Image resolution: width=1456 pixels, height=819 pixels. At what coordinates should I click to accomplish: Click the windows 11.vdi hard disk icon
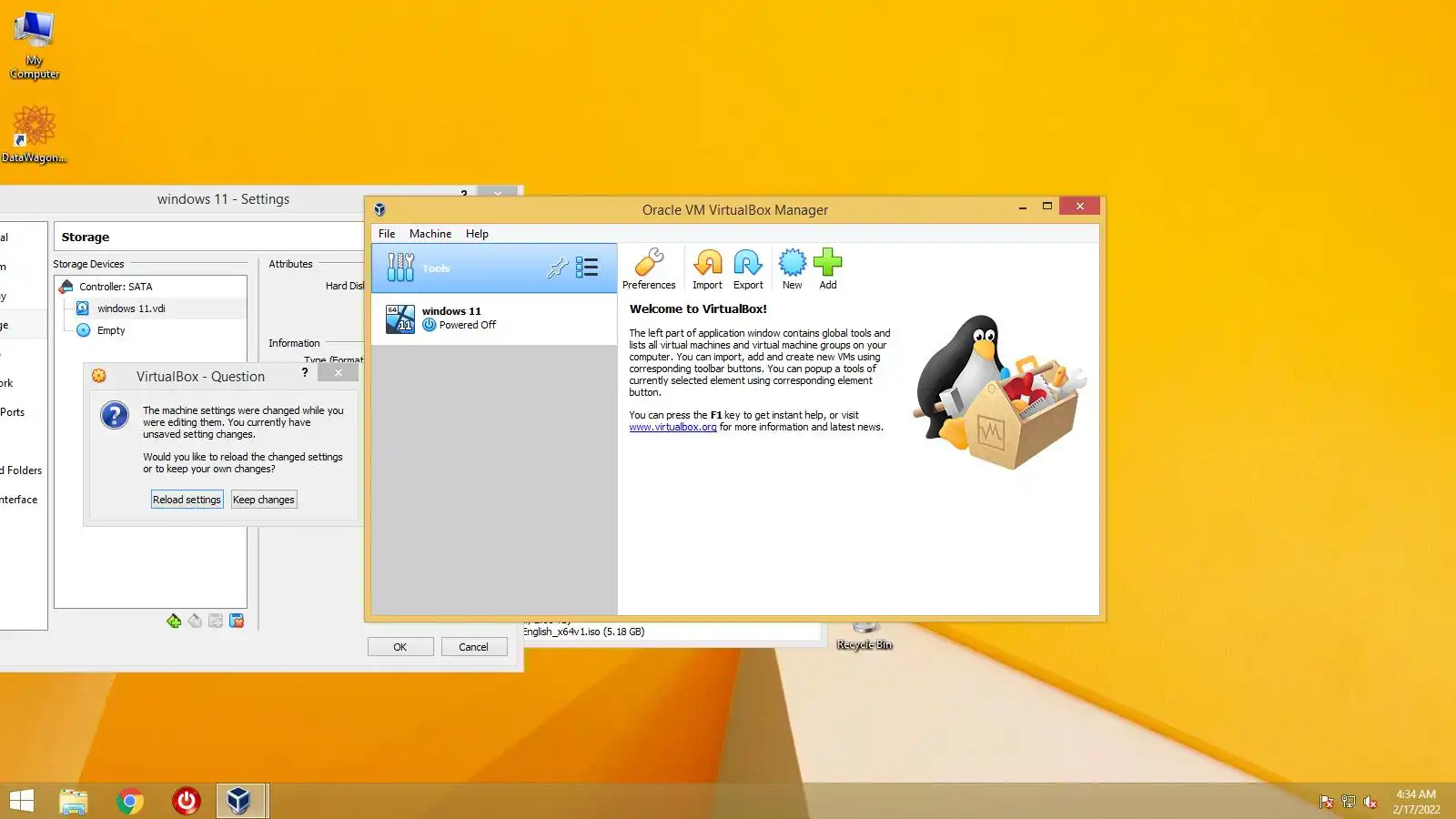pyautogui.click(x=83, y=308)
